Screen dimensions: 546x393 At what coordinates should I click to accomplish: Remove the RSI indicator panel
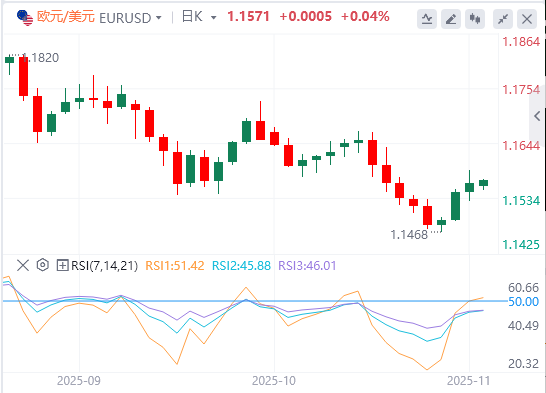(x=23, y=266)
